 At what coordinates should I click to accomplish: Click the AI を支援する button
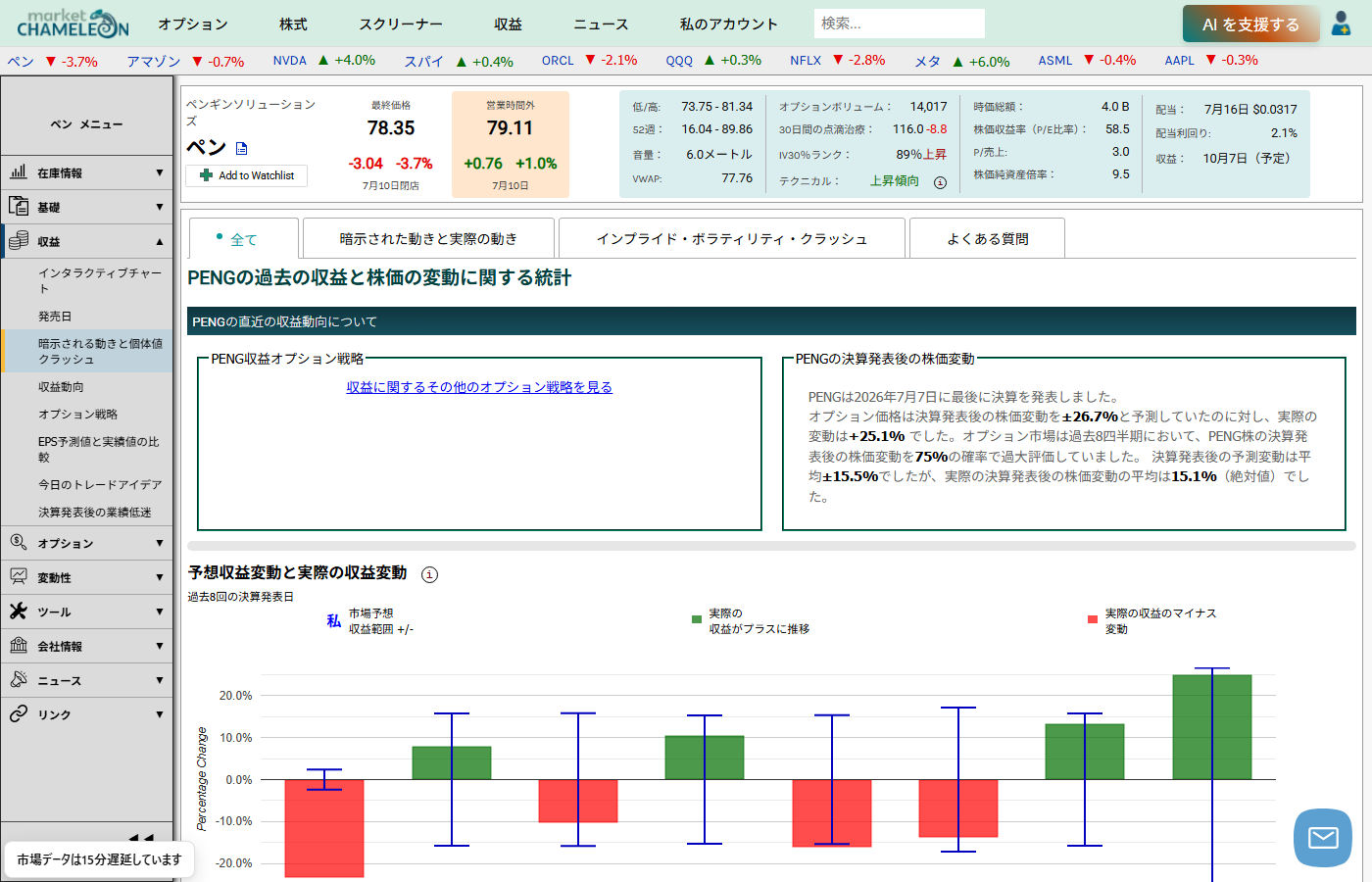1250,24
